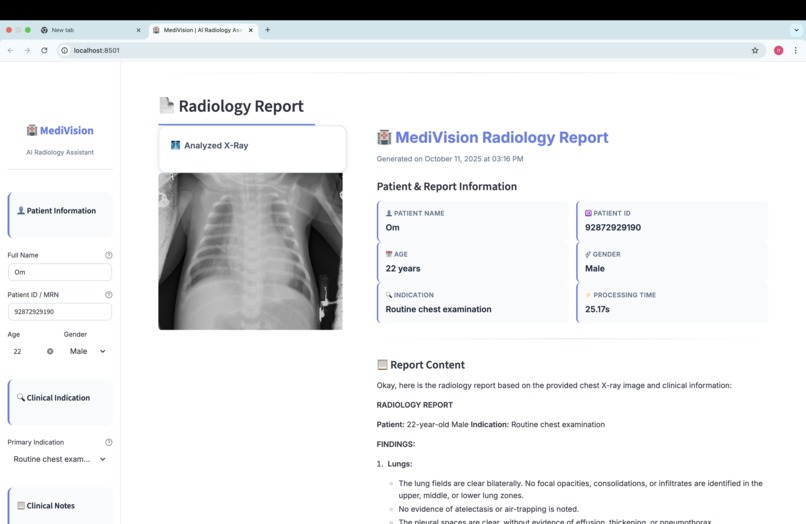Click the FINDINGS: heading in report
806x524 pixels.
point(396,444)
